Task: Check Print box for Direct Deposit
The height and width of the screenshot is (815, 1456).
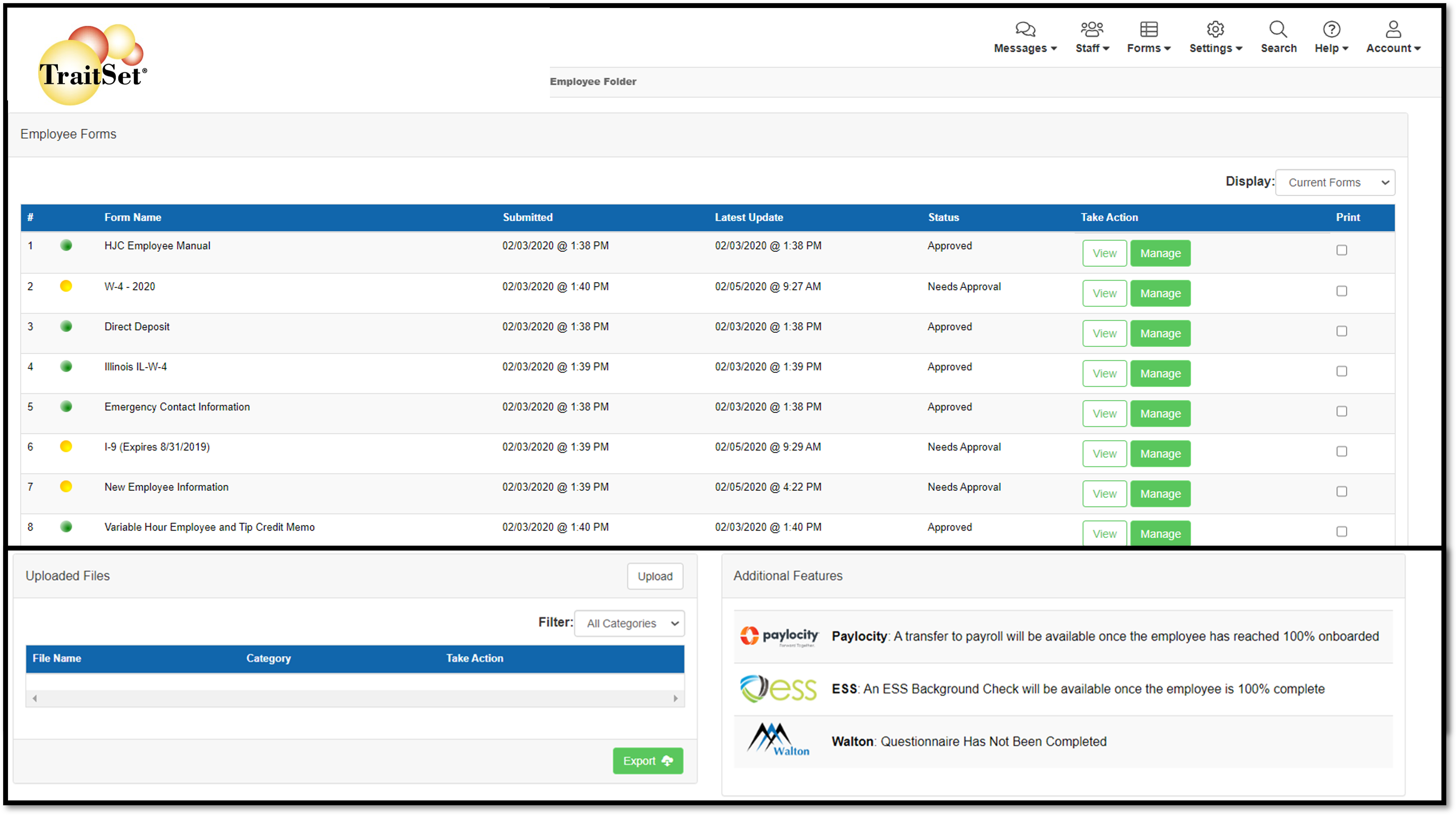Action: pos(1341,331)
